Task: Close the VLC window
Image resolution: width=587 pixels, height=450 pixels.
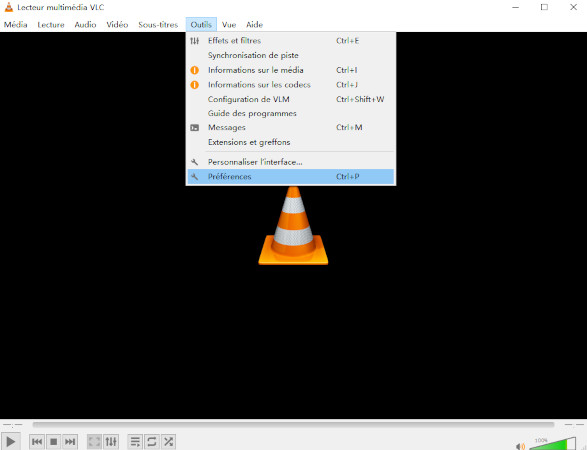Action: click(x=573, y=7)
